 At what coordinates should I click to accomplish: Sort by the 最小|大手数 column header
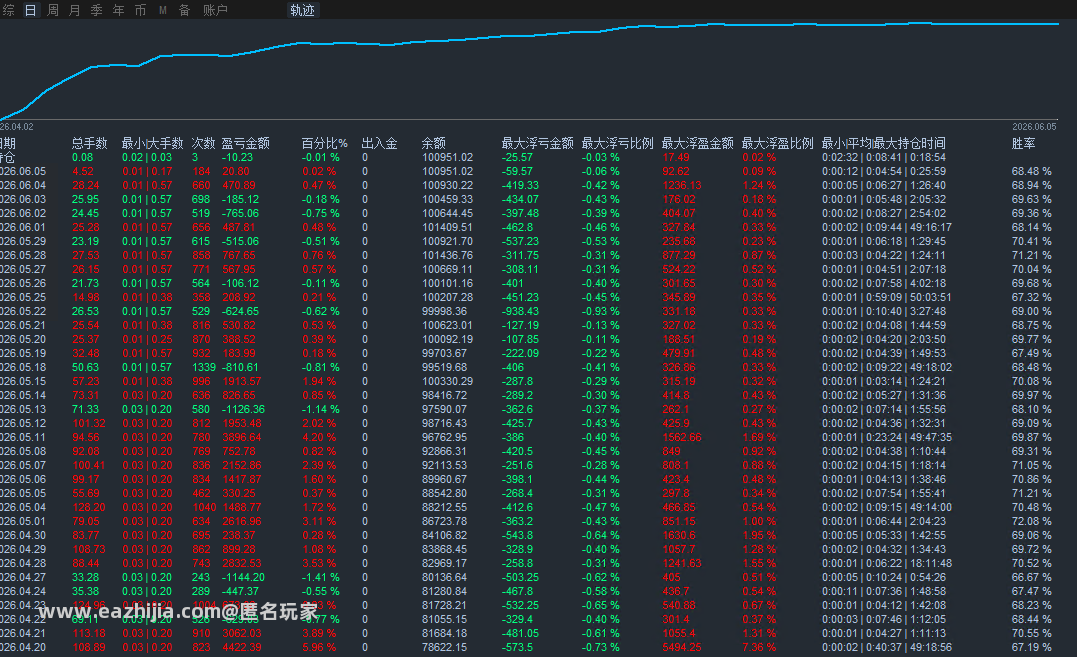point(152,143)
